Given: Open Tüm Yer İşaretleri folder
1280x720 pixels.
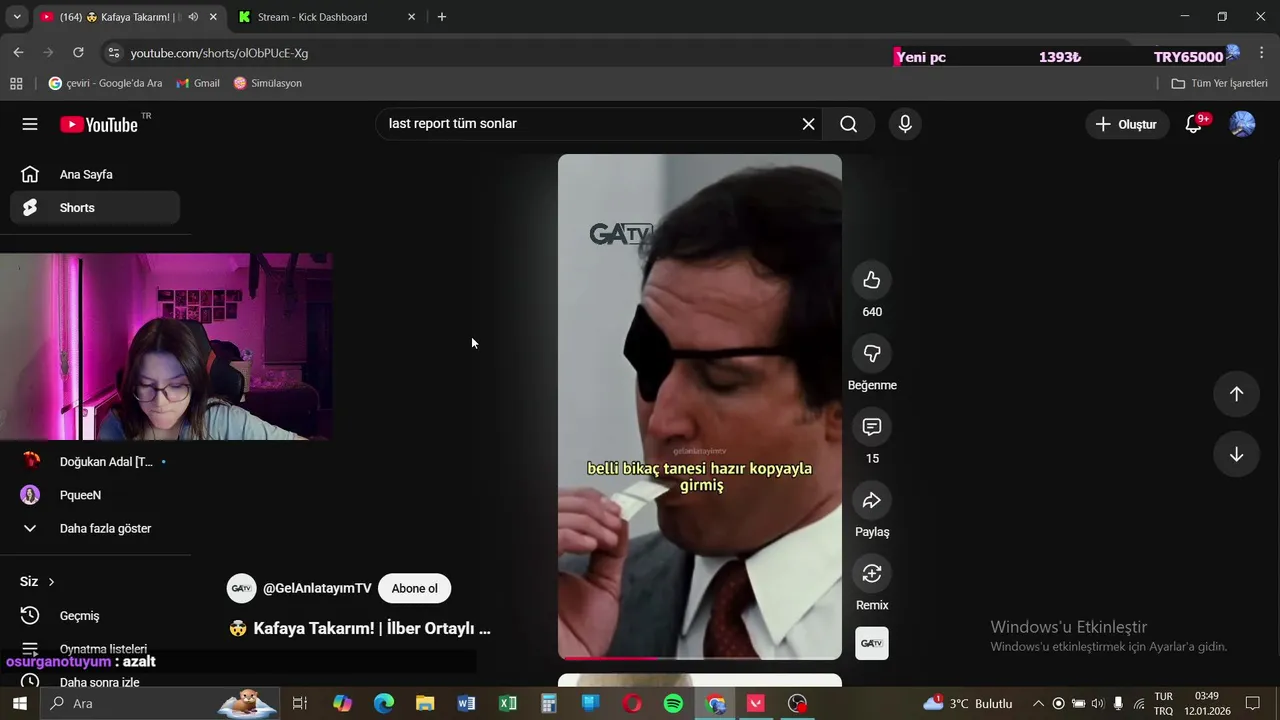Looking at the screenshot, I should (1219, 83).
